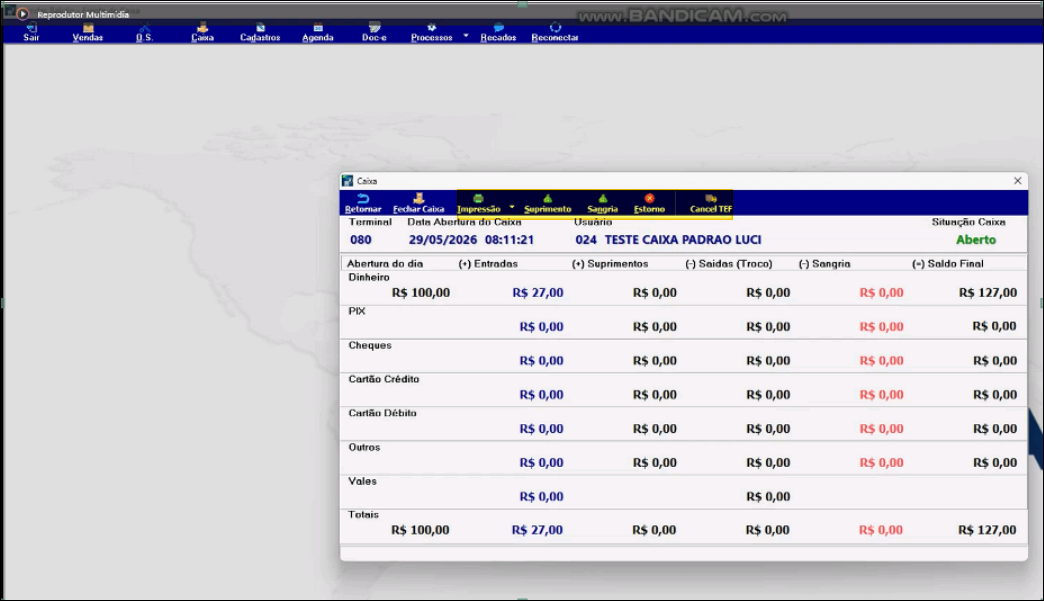The width and height of the screenshot is (1044, 601).
Task: Close the Caixa window
Action: (1017, 181)
